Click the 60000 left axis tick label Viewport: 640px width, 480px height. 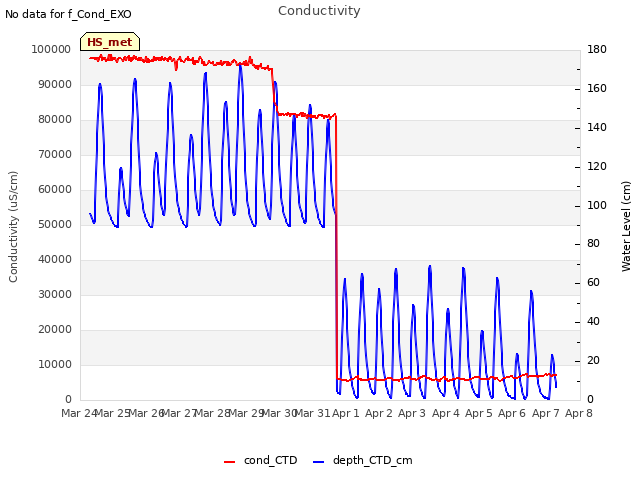tap(55, 190)
